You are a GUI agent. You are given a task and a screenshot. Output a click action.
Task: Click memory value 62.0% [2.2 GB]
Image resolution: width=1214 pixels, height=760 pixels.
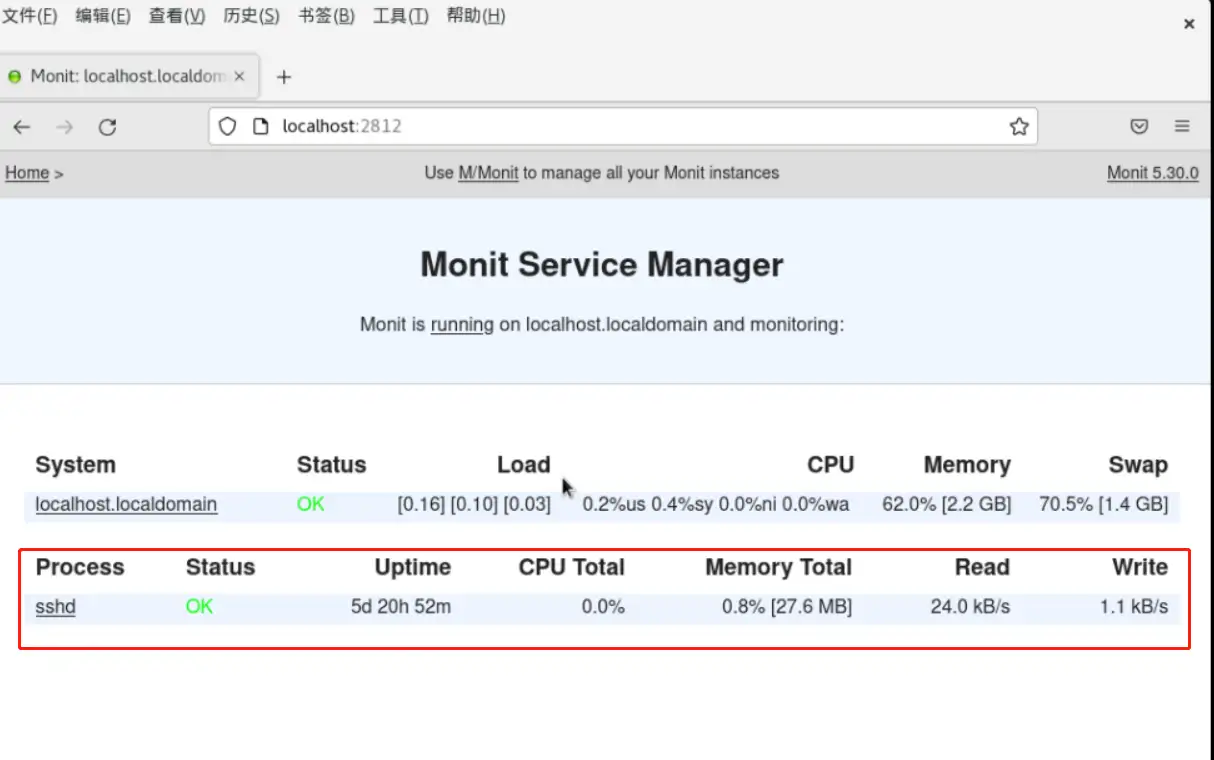point(946,504)
